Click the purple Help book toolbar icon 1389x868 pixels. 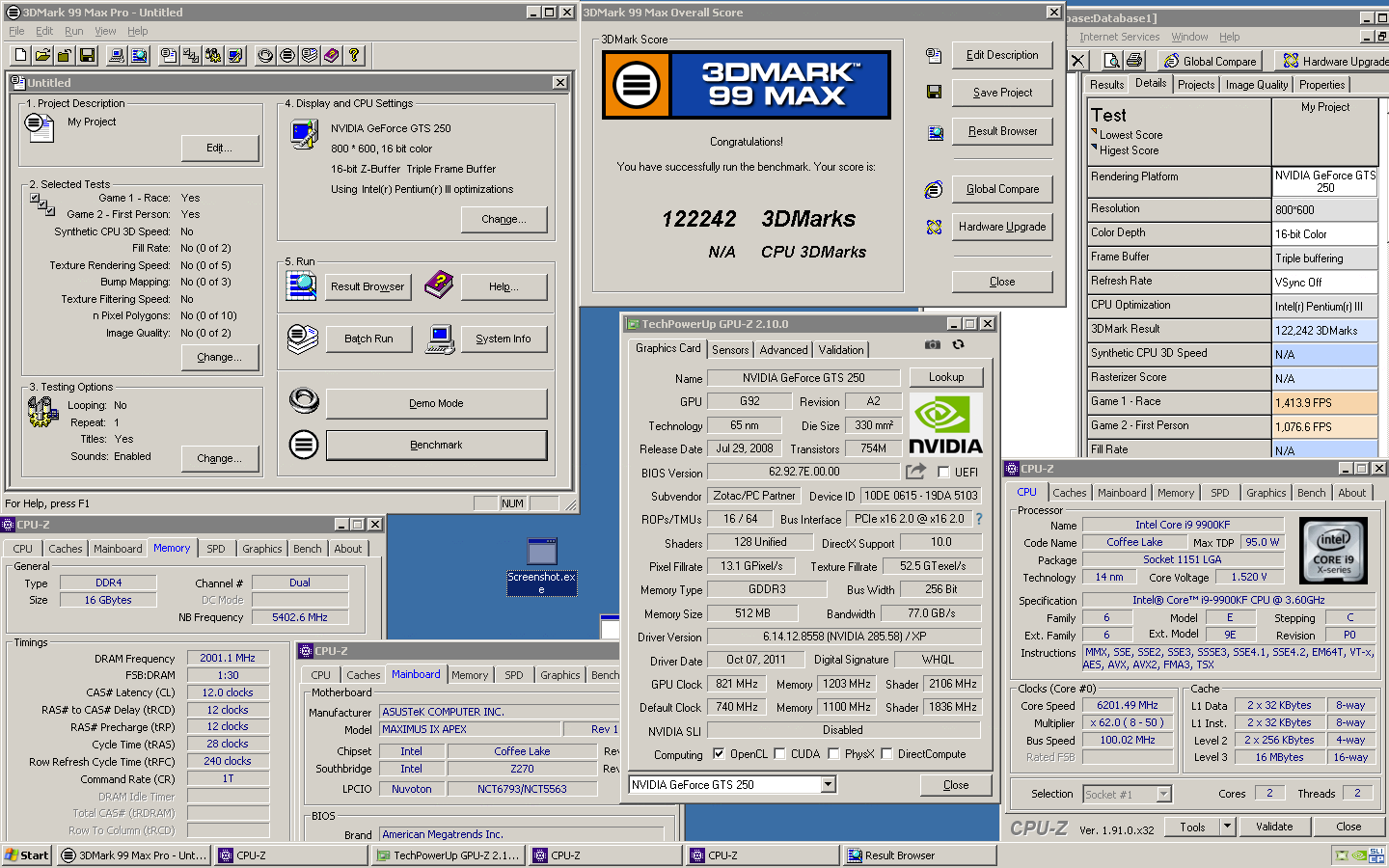pos(332,55)
